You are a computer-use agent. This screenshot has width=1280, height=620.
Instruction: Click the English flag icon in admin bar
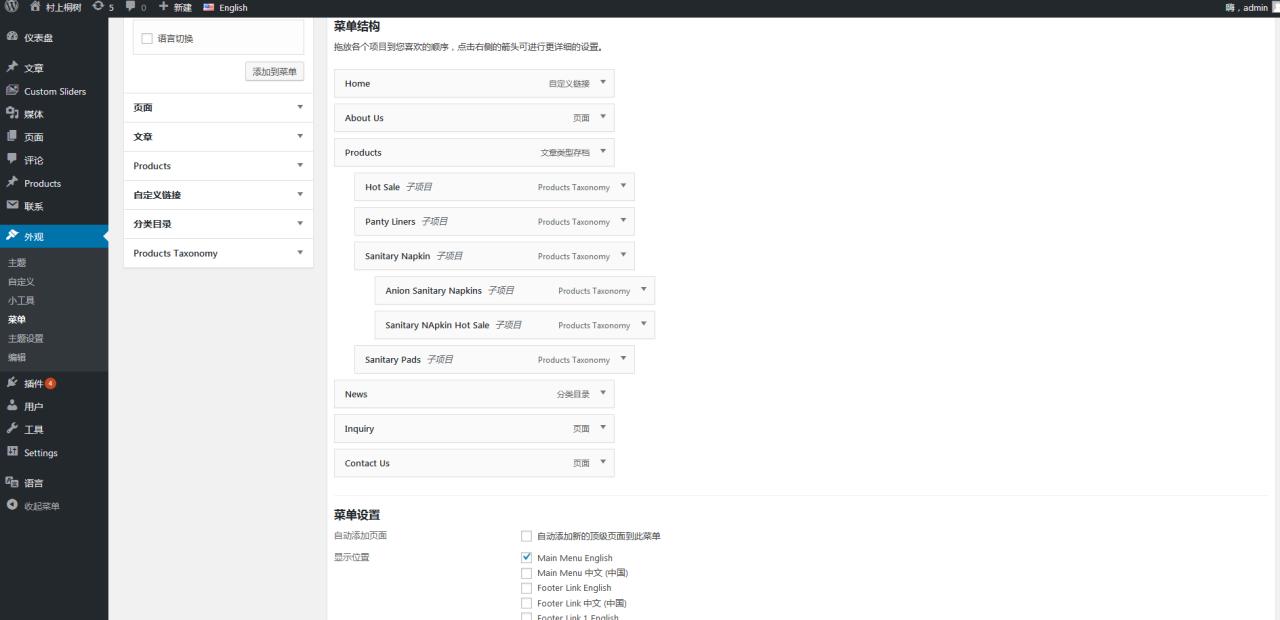(209, 7)
